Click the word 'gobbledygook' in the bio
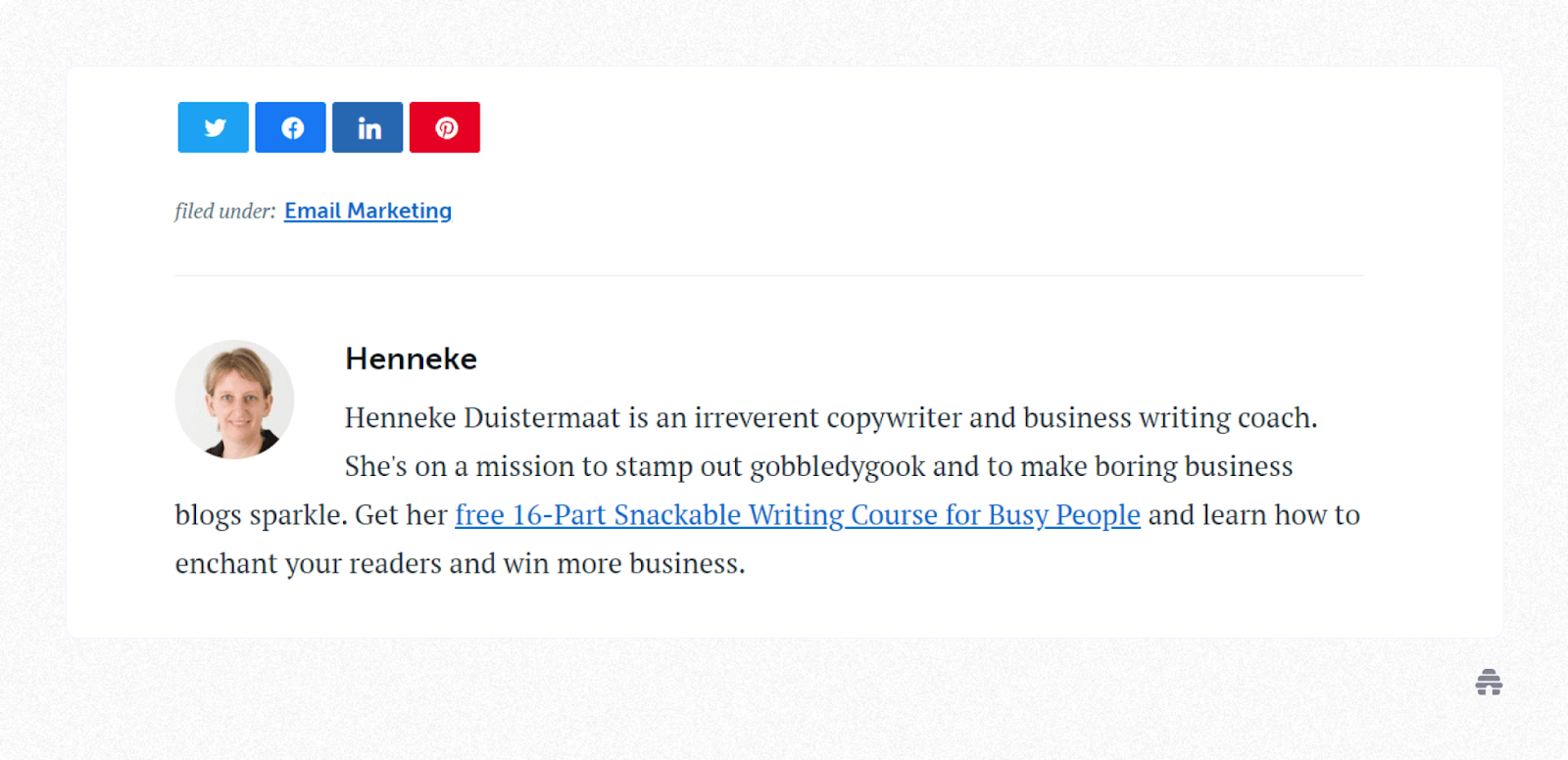This screenshot has width=1568, height=760. tap(837, 467)
